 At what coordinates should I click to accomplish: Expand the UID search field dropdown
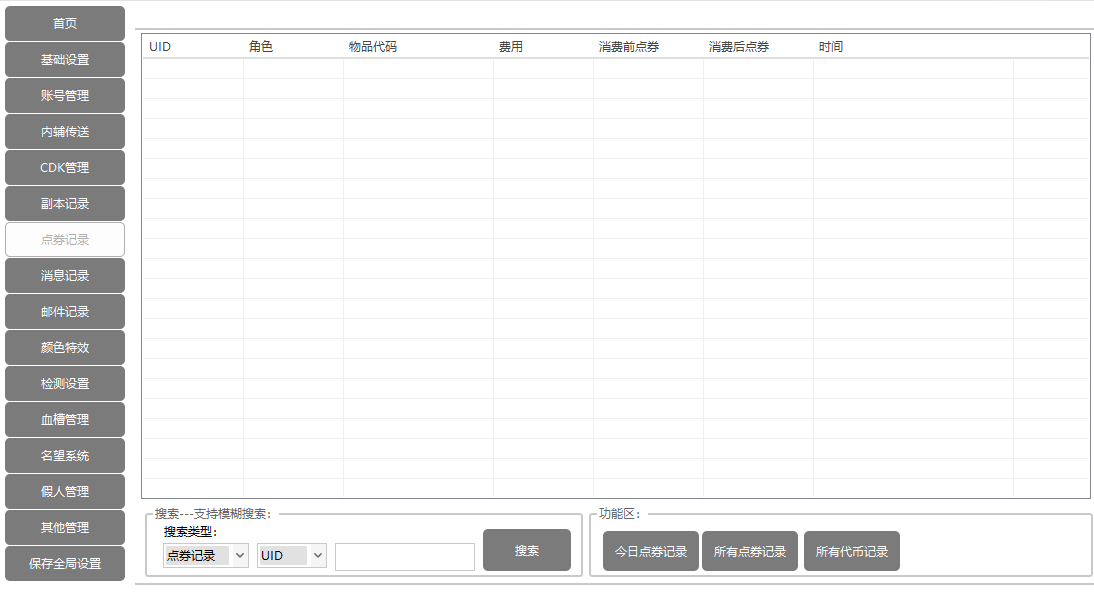pyautogui.click(x=292, y=556)
